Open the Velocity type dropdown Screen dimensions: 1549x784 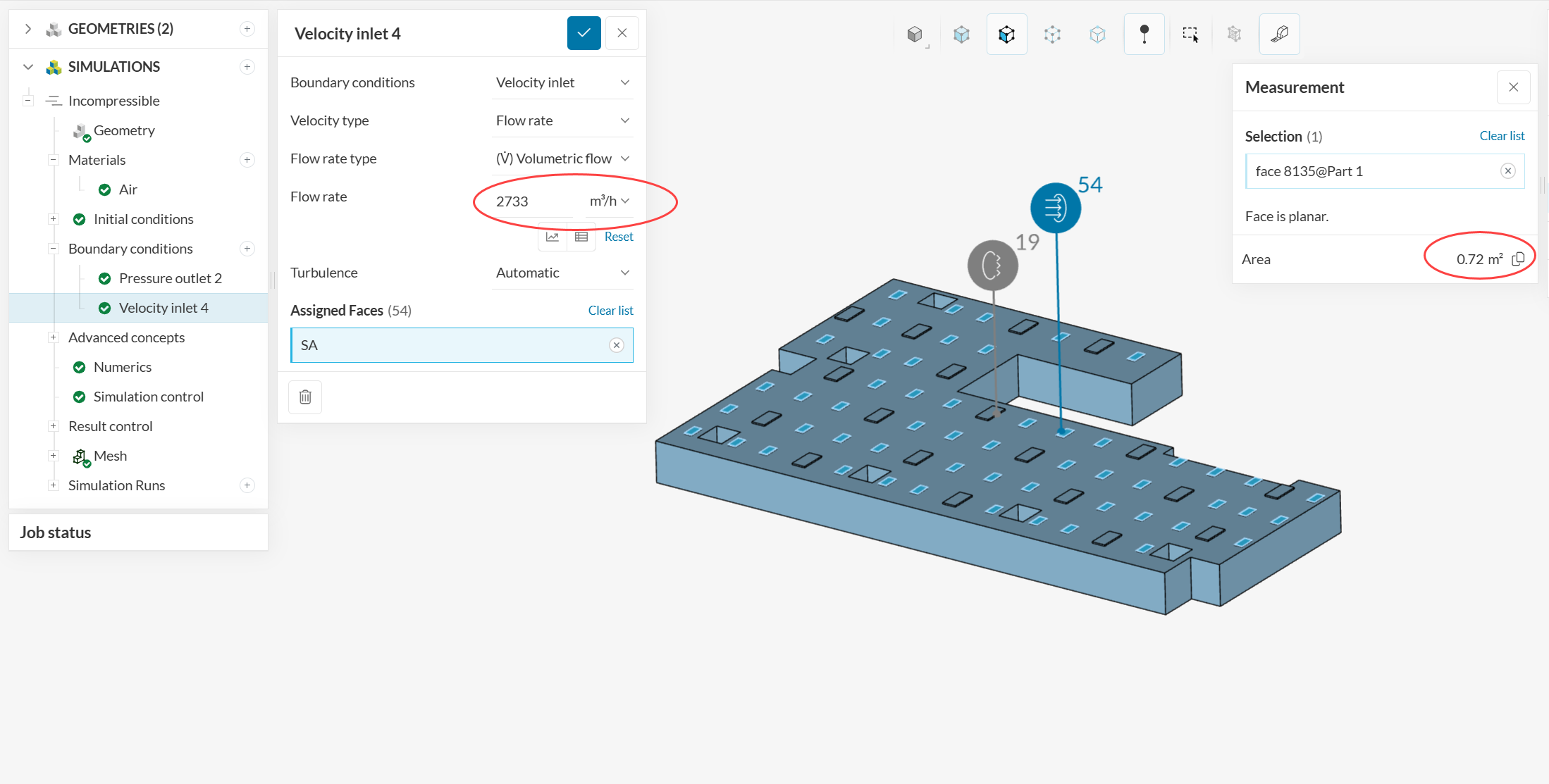[x=562, y=120]
